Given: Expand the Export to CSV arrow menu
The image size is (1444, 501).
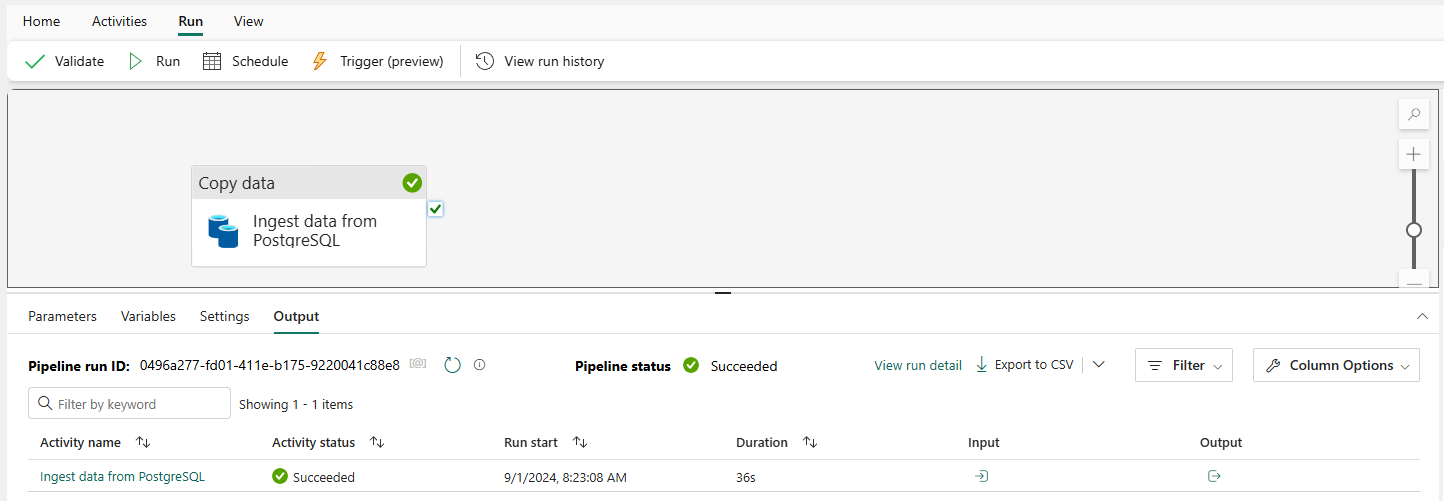Looking at the screenshot, I should pos(1099,365).
